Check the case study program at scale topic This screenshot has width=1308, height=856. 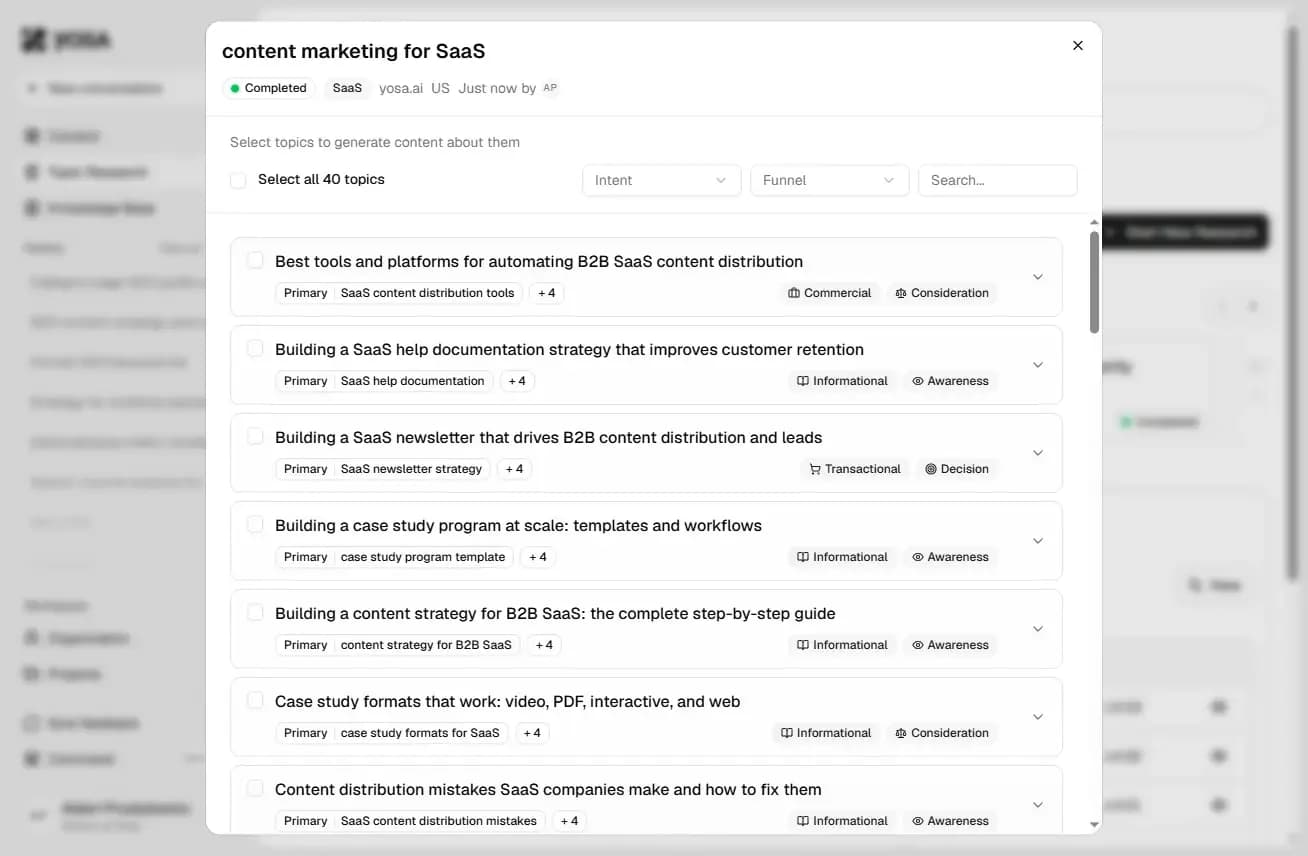(x=255, y=524)
